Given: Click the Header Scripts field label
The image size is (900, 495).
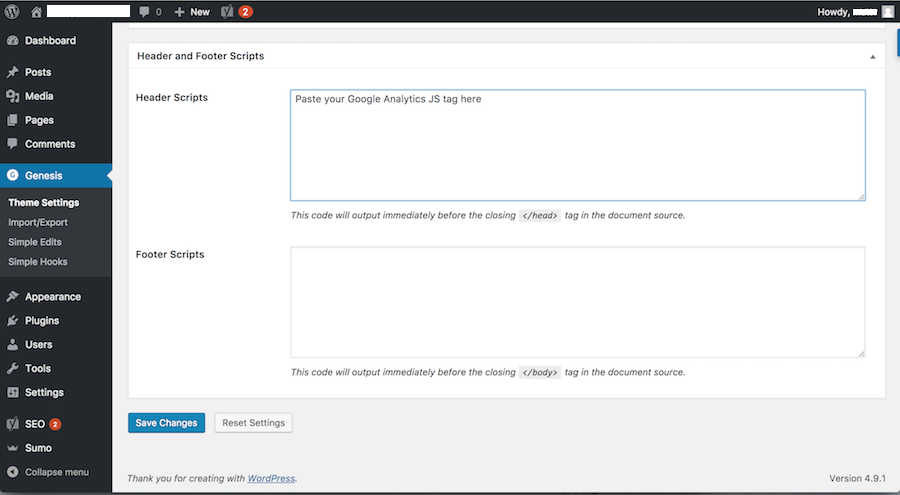Looking at the screenshot, I should click(172, 98).
